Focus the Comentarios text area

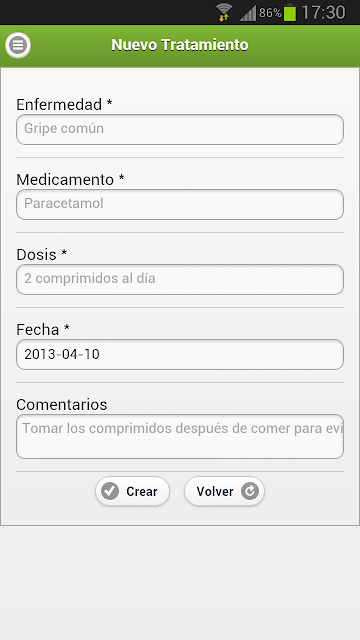tap(180, 436)
